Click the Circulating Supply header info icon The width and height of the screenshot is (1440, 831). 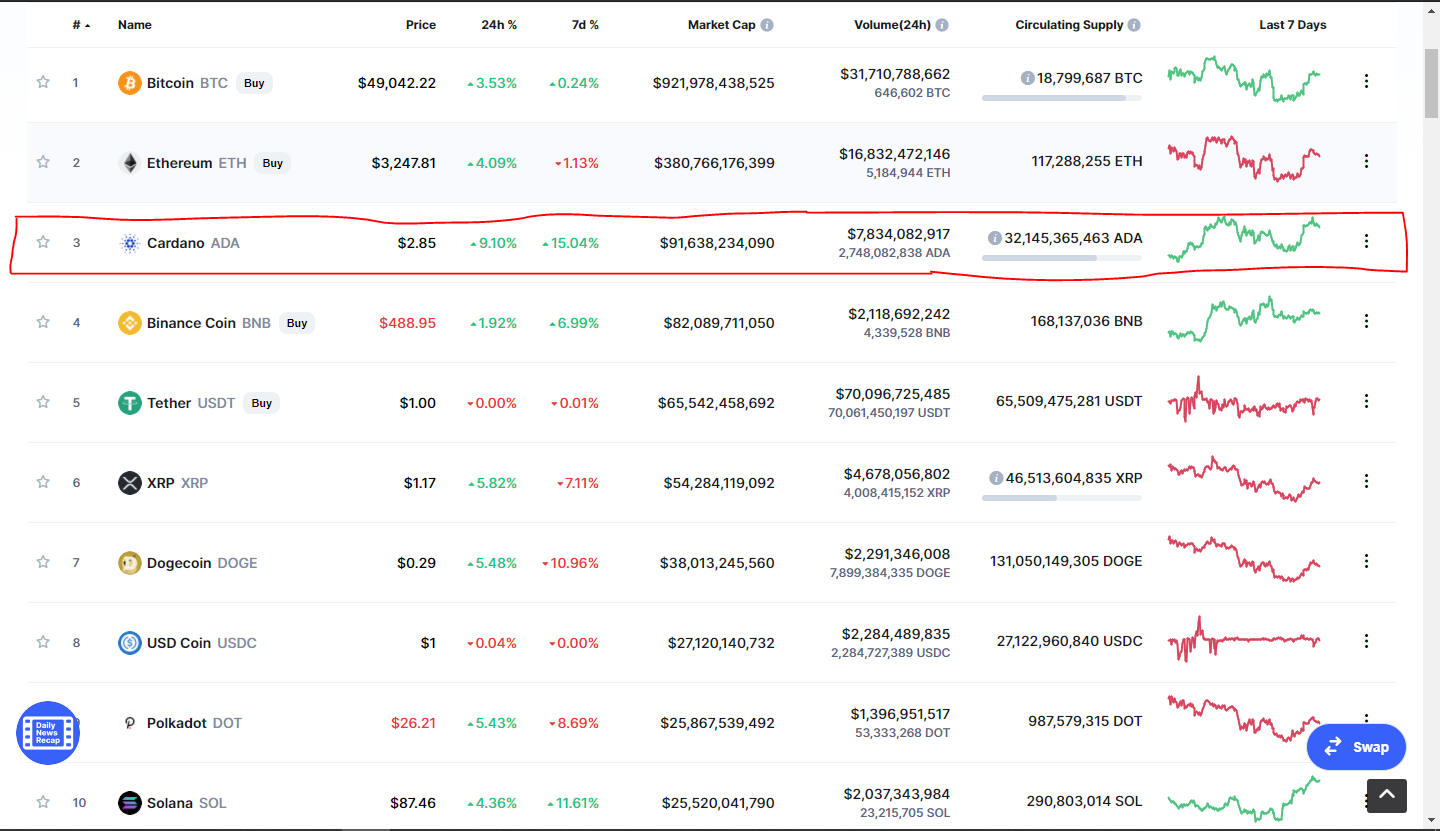[x=1134, y=25]
